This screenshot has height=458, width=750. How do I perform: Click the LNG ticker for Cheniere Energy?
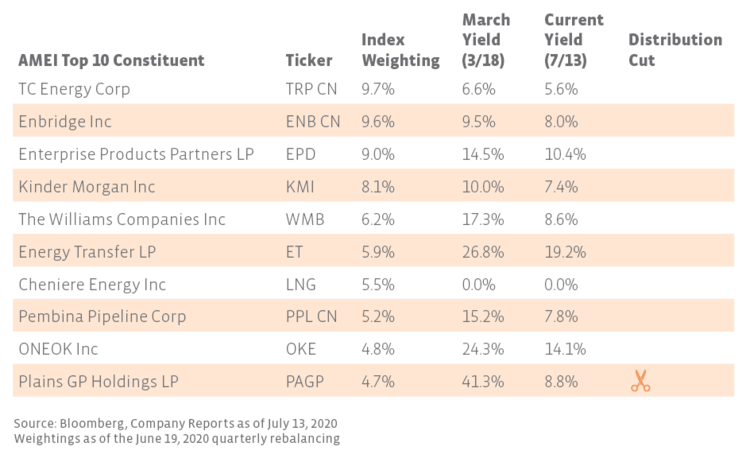pyautogui.click(x=299, y=284)
